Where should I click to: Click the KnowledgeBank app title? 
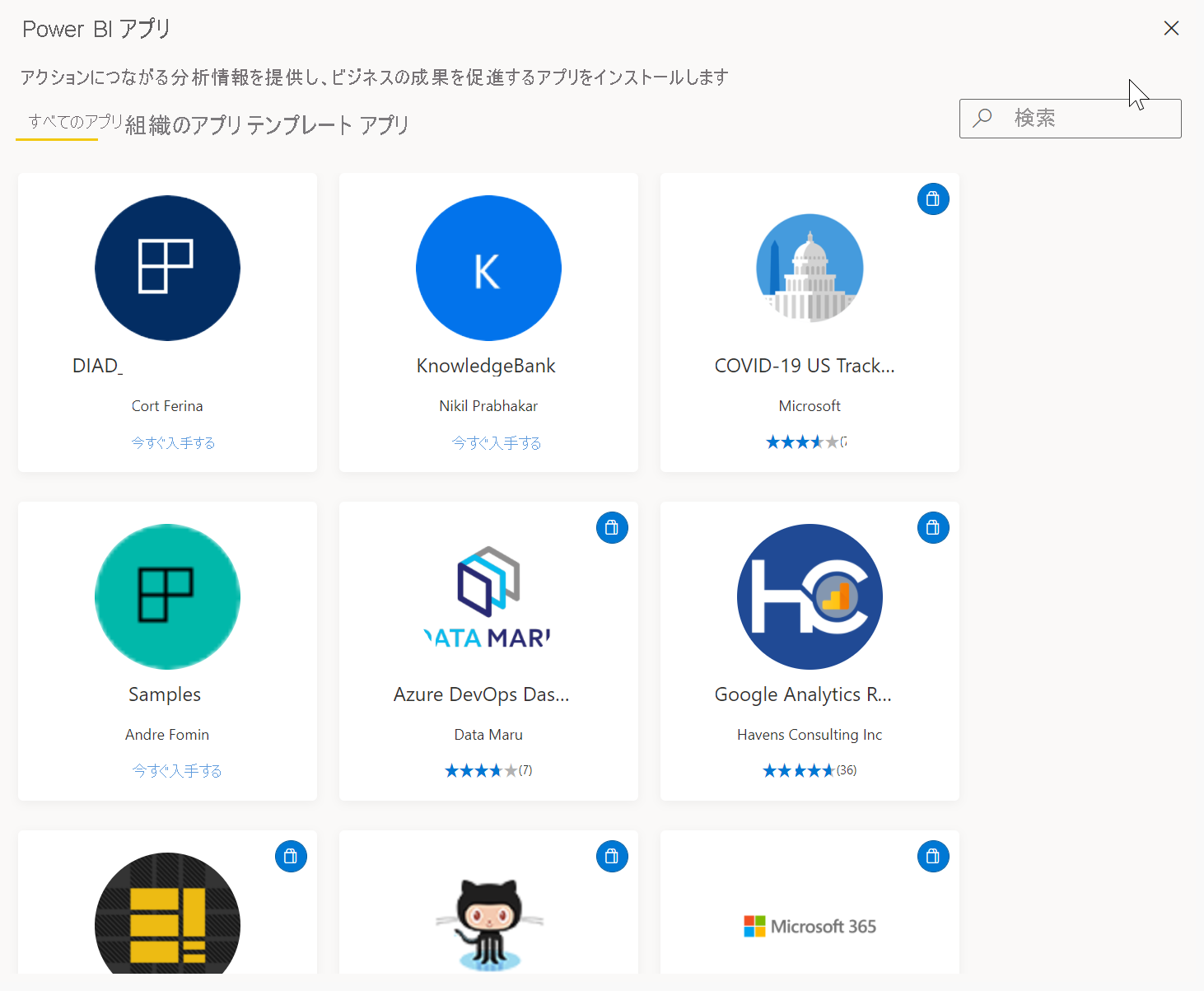tap(486, 366)
